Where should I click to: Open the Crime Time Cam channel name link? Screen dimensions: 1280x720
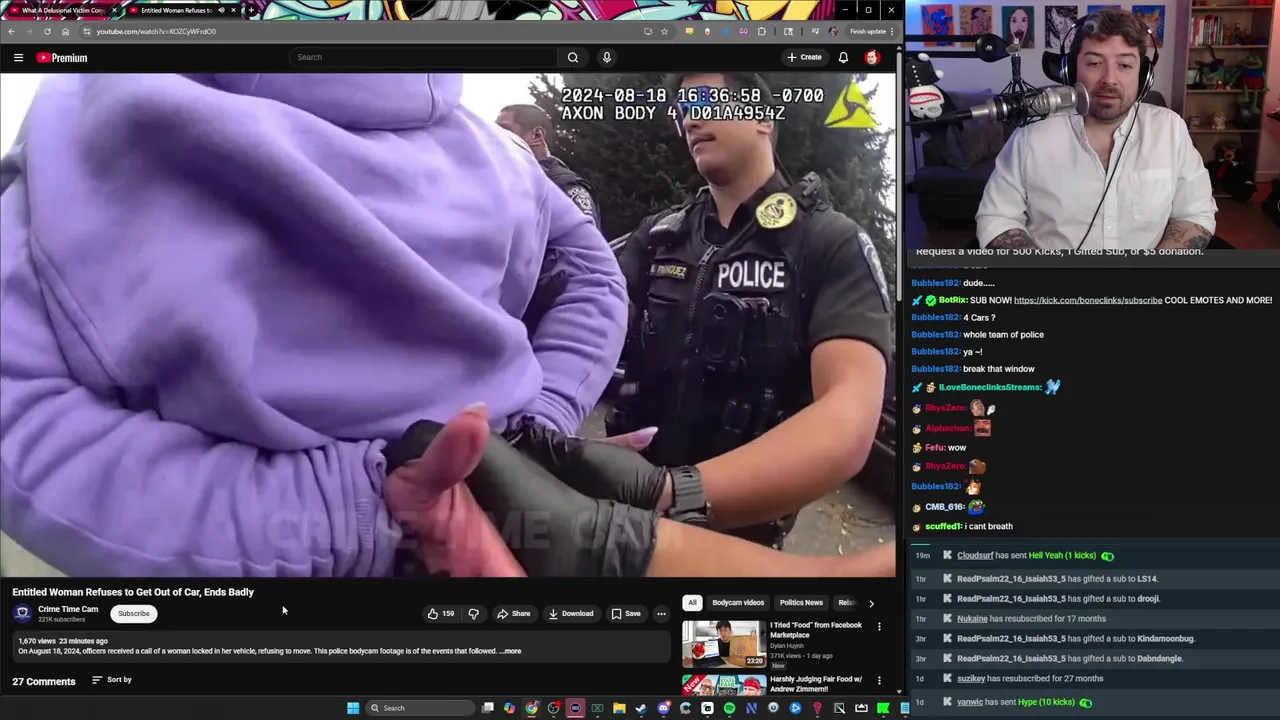[68, 609]
